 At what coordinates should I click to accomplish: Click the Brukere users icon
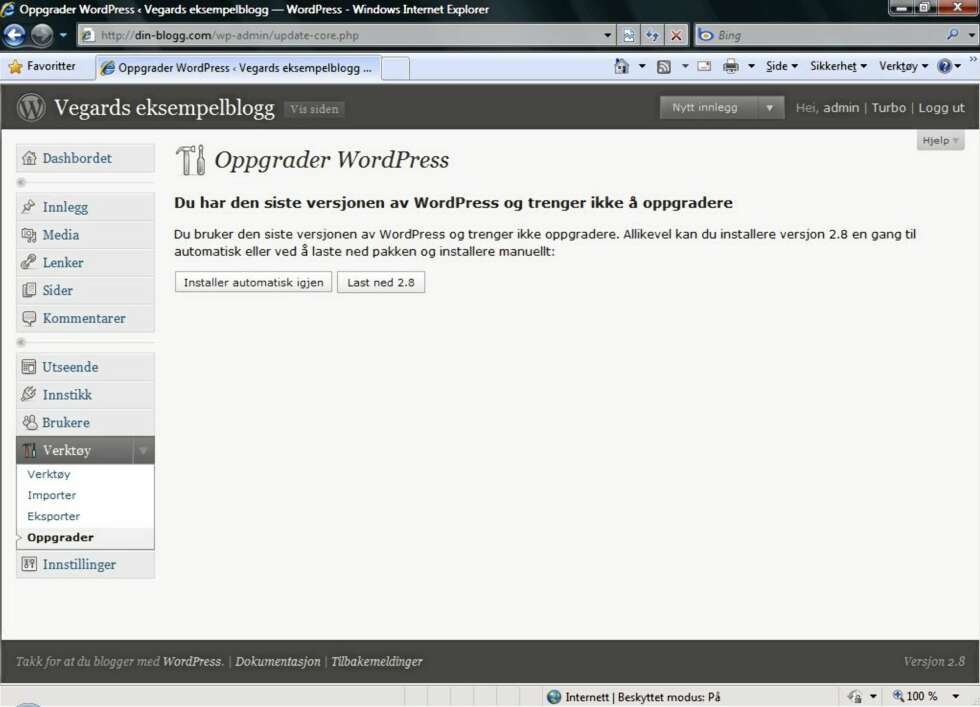[29, 423]
